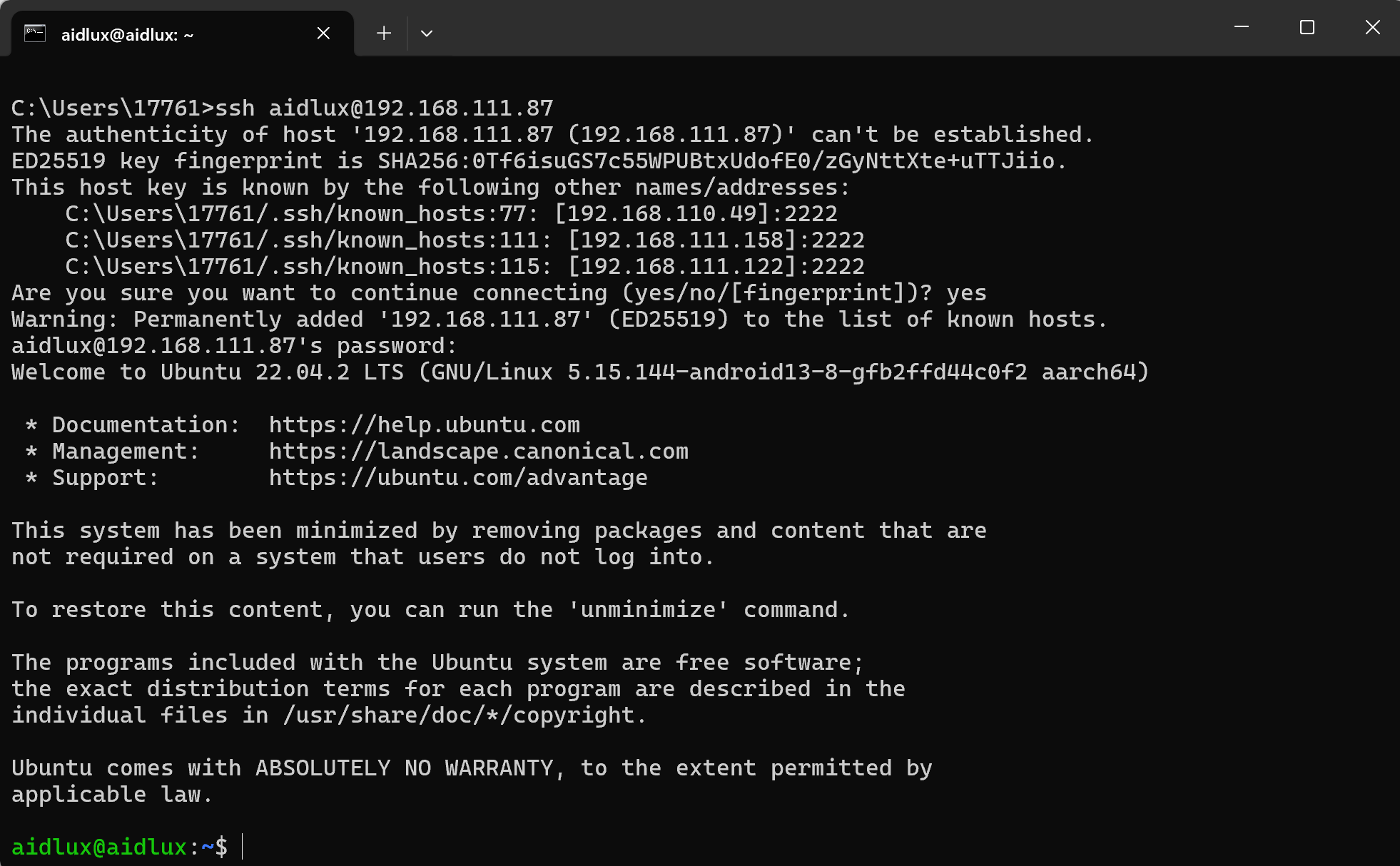Open a new tab with the plus icon
Screen dimensions: 1400x866
pyautogui.click(x=384, y=34)
